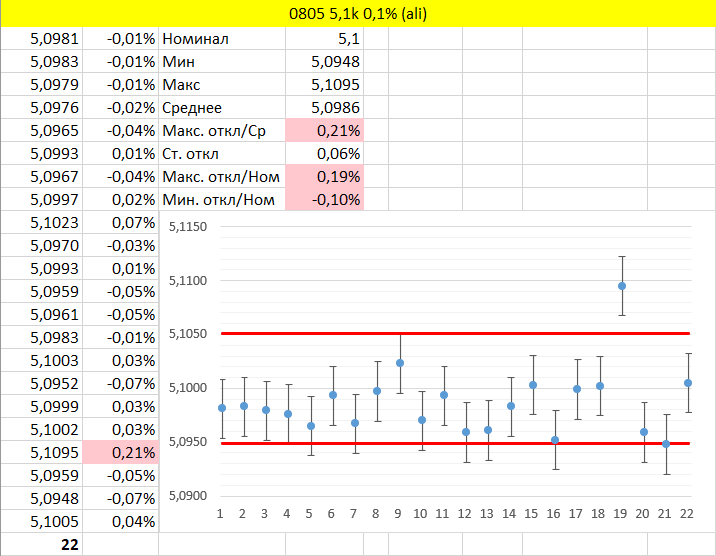
Task: Click the "Макс" label cell
Action: tap(222, 85)
